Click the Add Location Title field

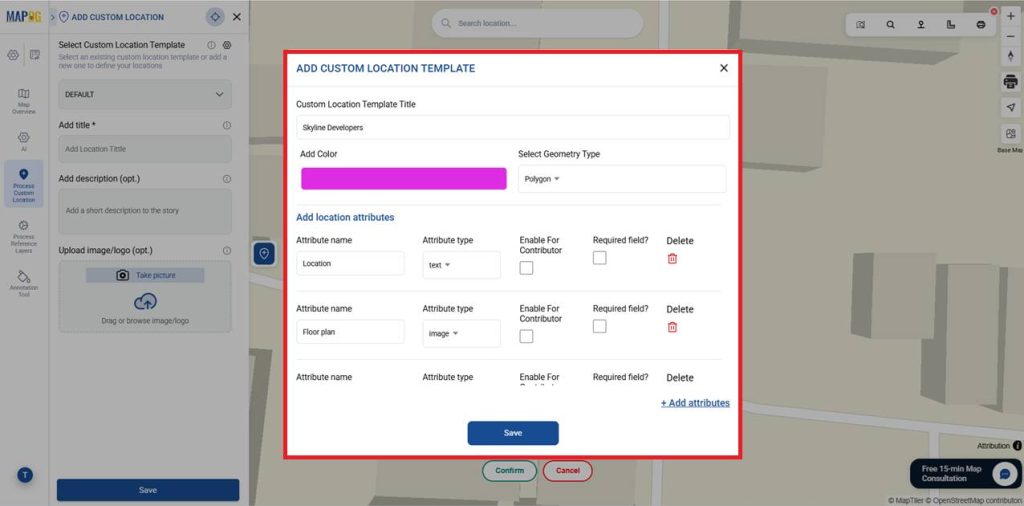[x=145, y=149]
